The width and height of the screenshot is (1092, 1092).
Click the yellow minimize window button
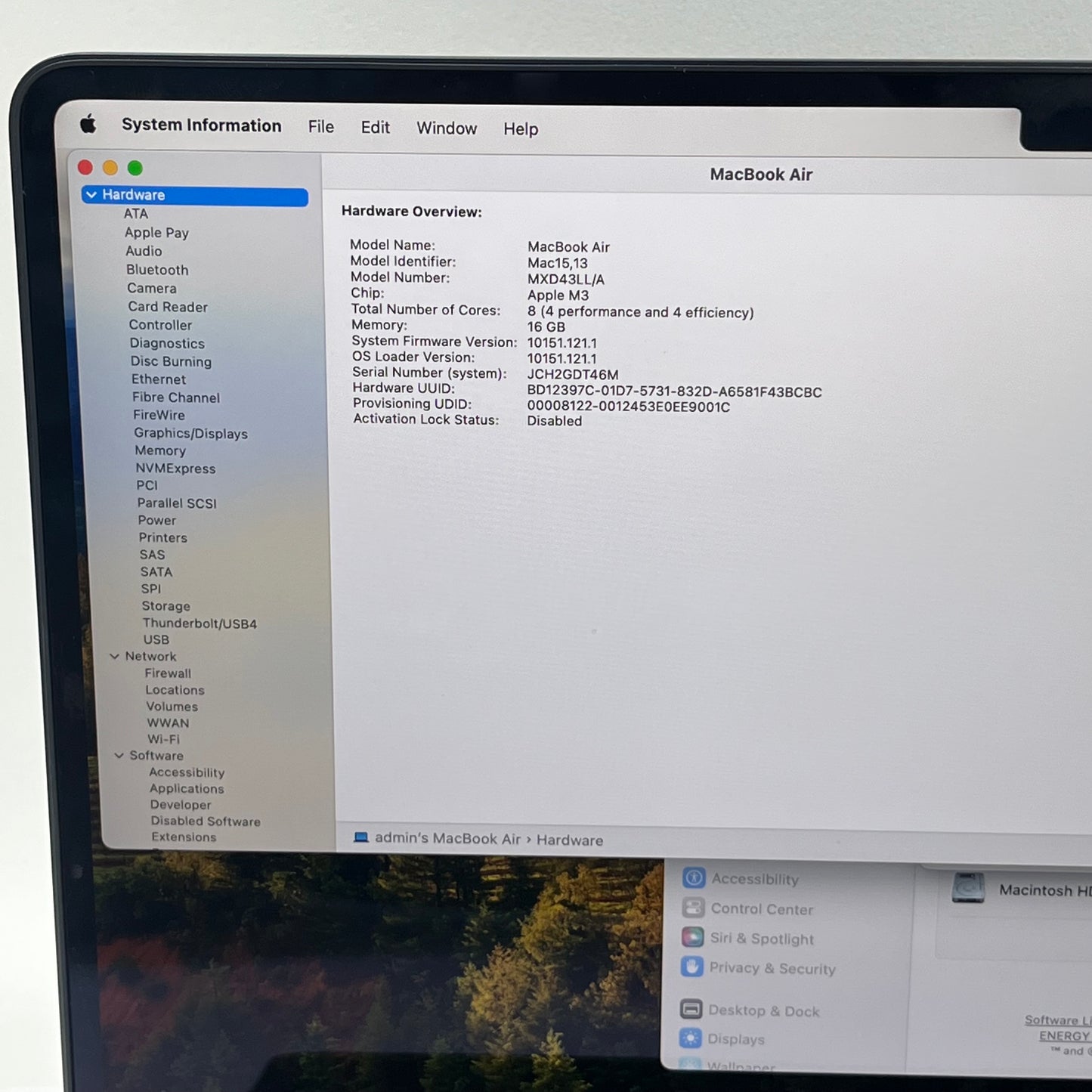pyautogui.click(x=110, y=168)
